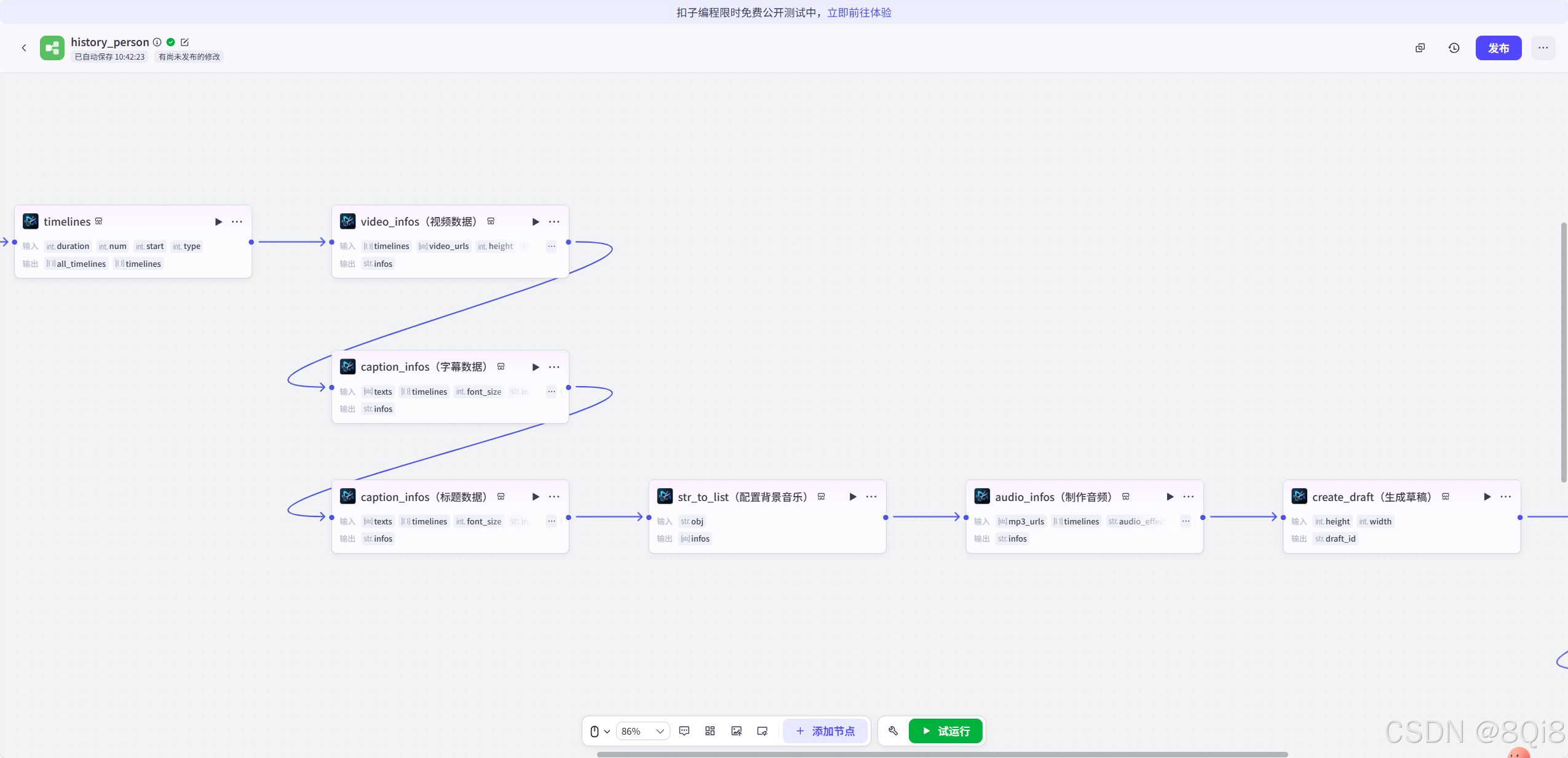Click the horizontal canvas scrollbar
Viewport: 1568px width, 758px height.
click(941, 754)
